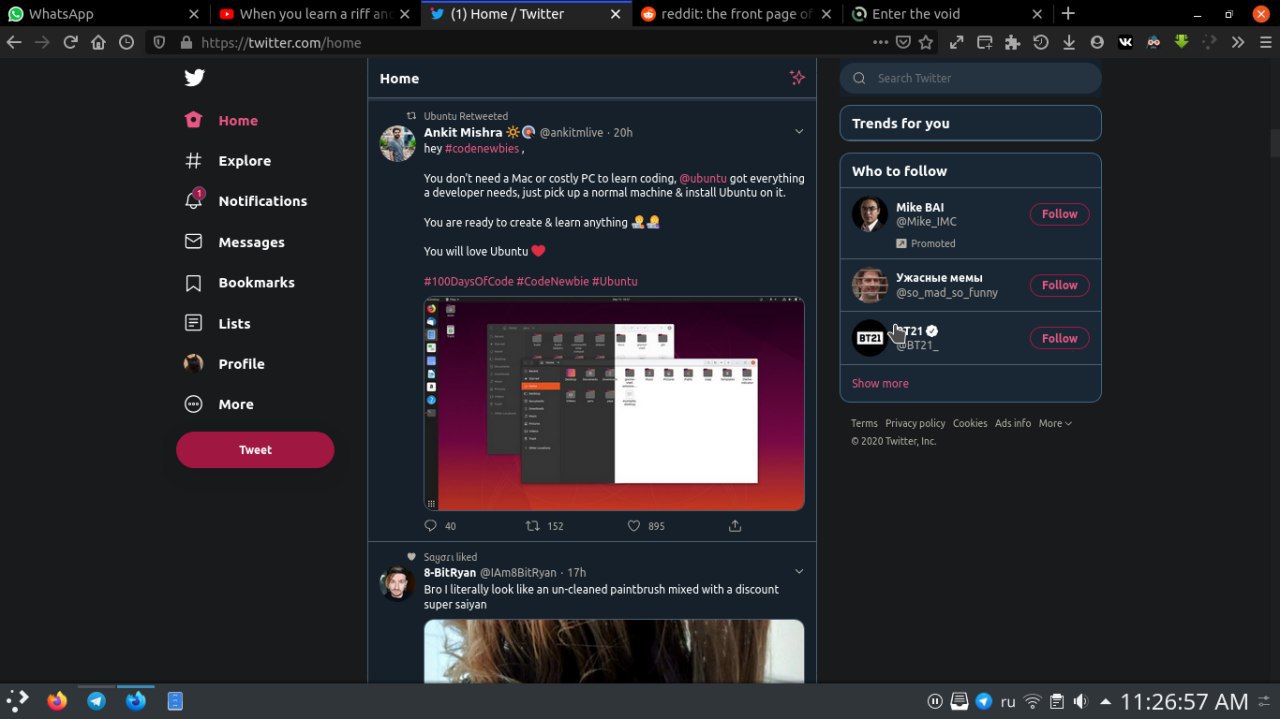The height and width of the screenshot is (719, 1280).
Task: Toggle the system volume speaker icon
Action: [x=1080, y=701]
